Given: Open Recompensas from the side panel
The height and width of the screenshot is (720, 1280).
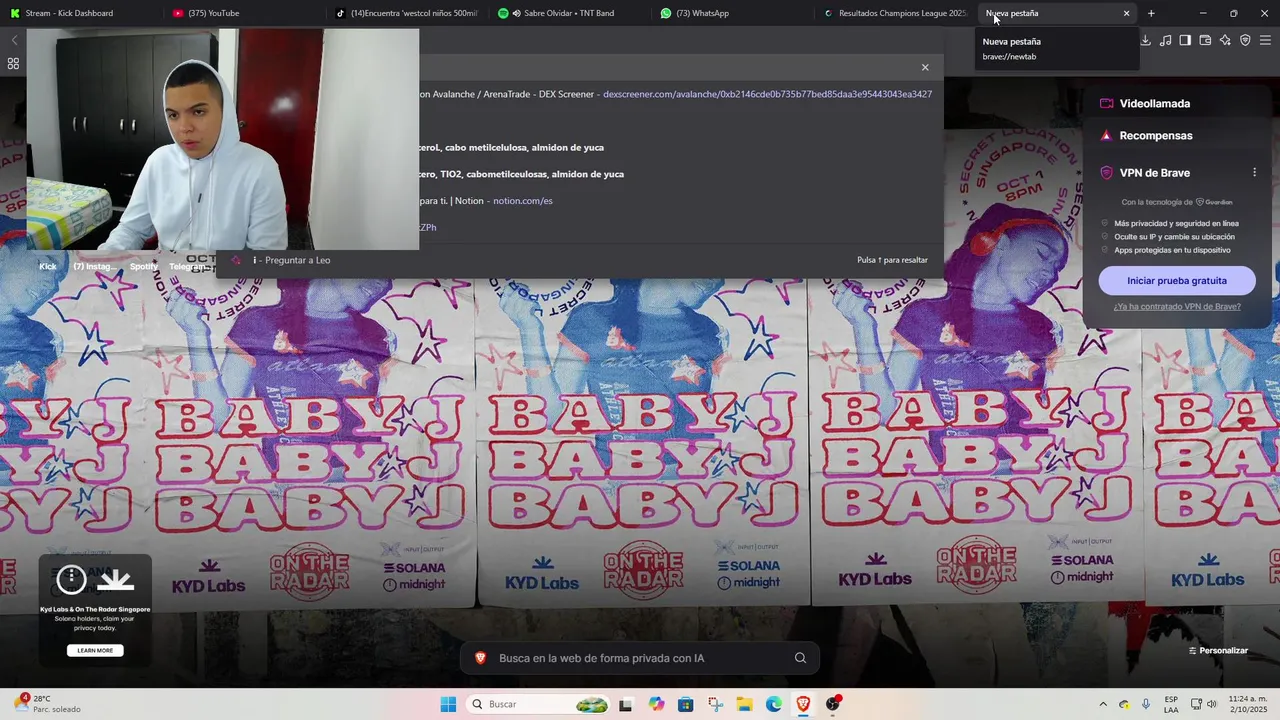Looking at the screenshot, I should [1155, 135].
